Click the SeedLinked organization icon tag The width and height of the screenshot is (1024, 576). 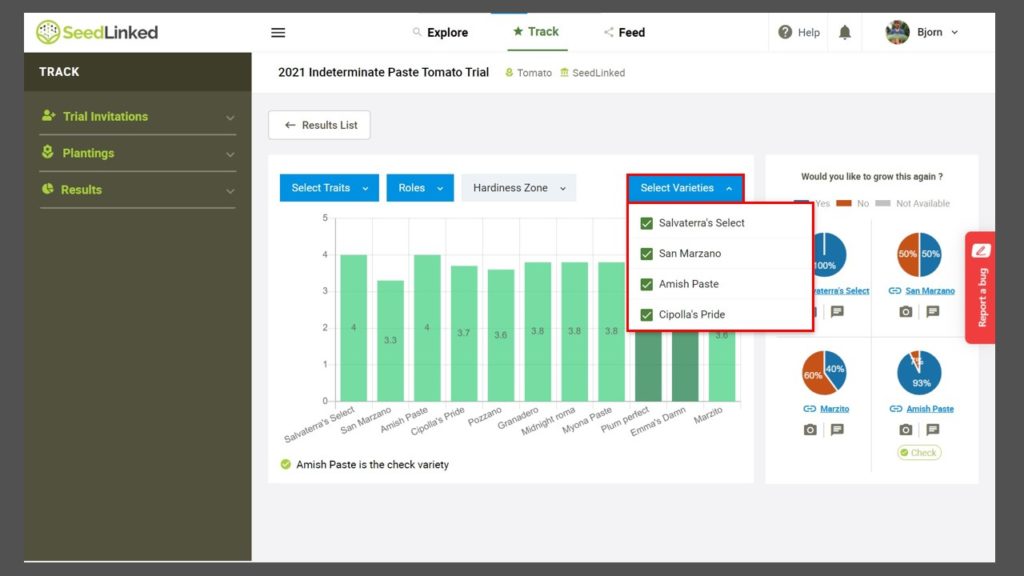tap(564, 72)
